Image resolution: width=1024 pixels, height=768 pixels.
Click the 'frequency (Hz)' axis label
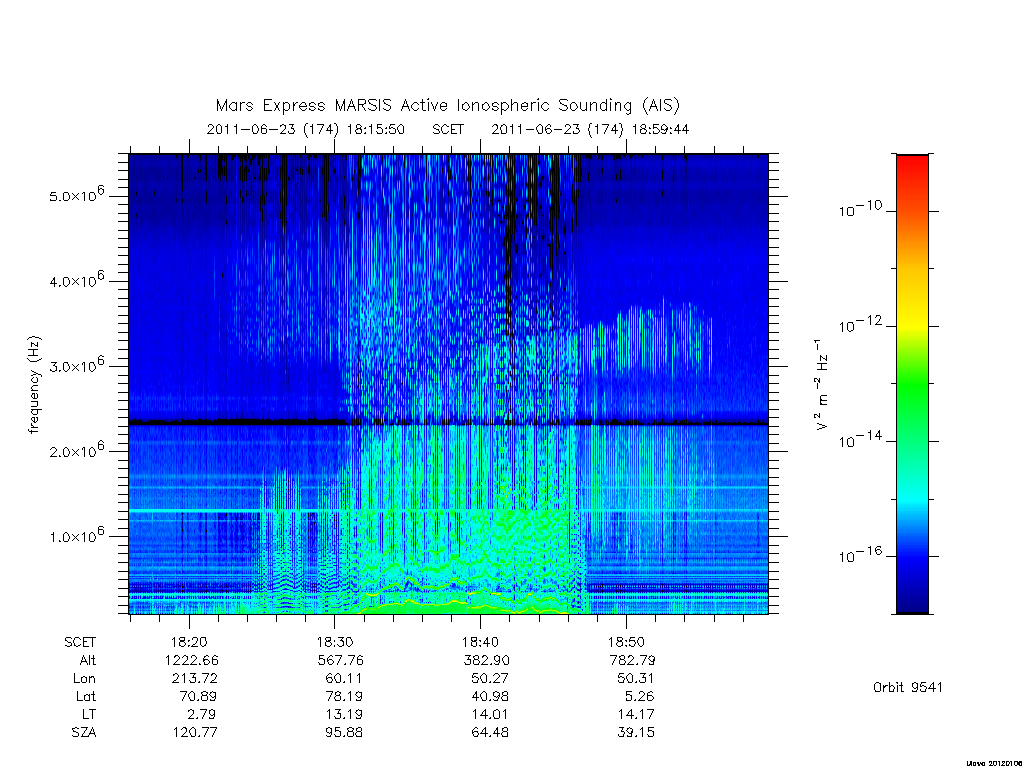point(35,384)
